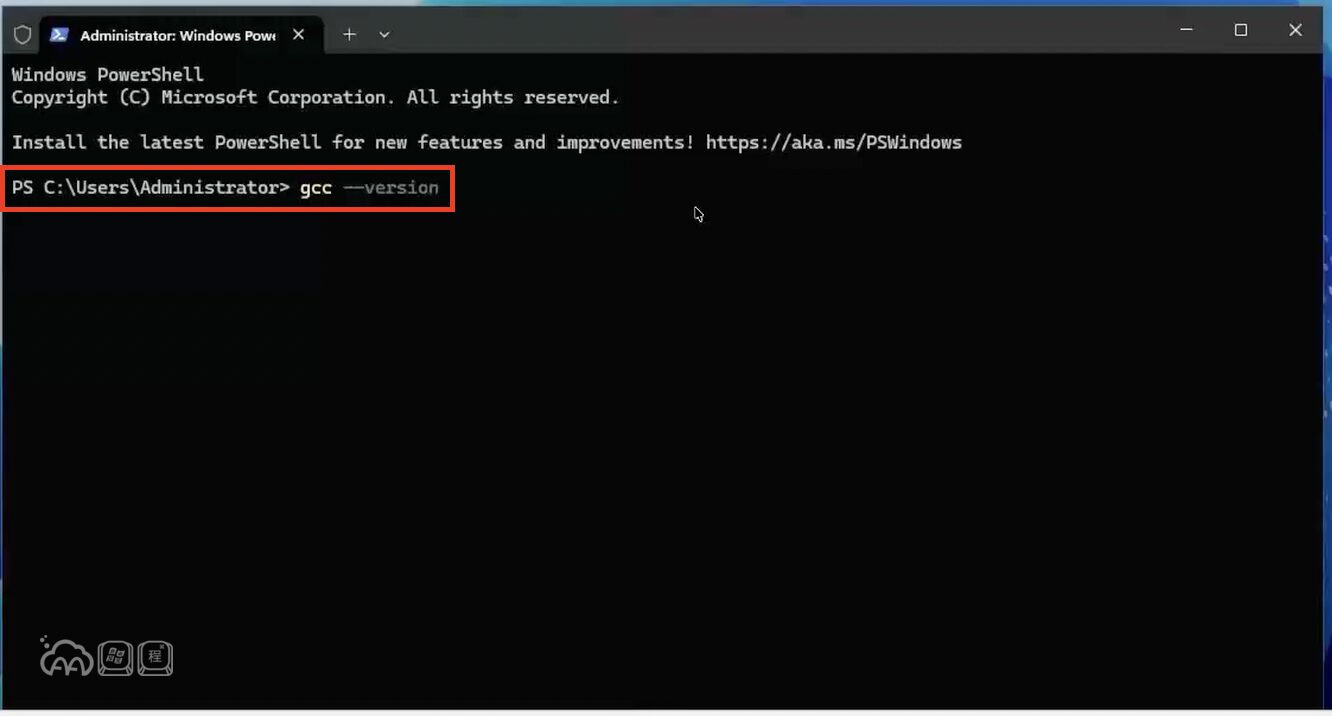Close the Terminal window
Screen dimensions: 1332x716
pos(1296,31)
